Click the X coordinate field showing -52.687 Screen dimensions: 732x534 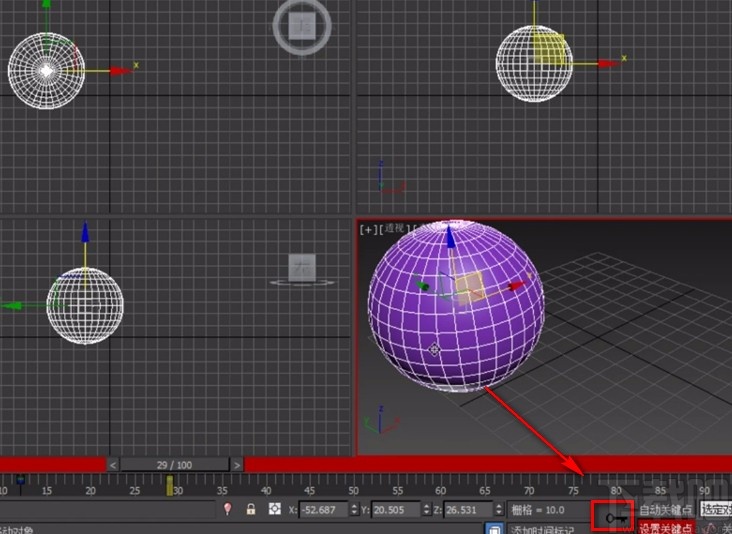point(323,510)
